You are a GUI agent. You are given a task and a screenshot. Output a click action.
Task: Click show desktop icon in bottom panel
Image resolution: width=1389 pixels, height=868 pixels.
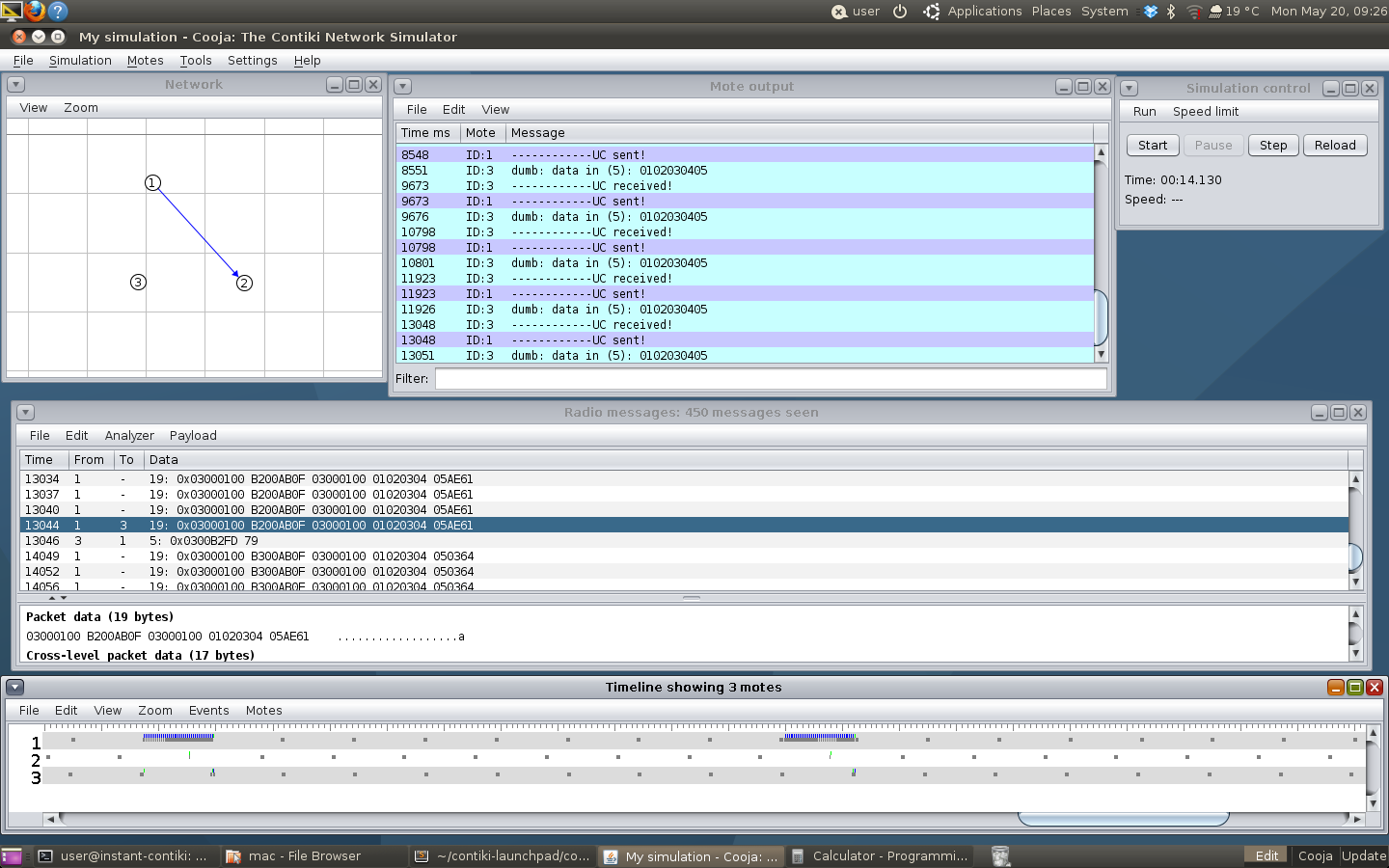coord(12,855)
